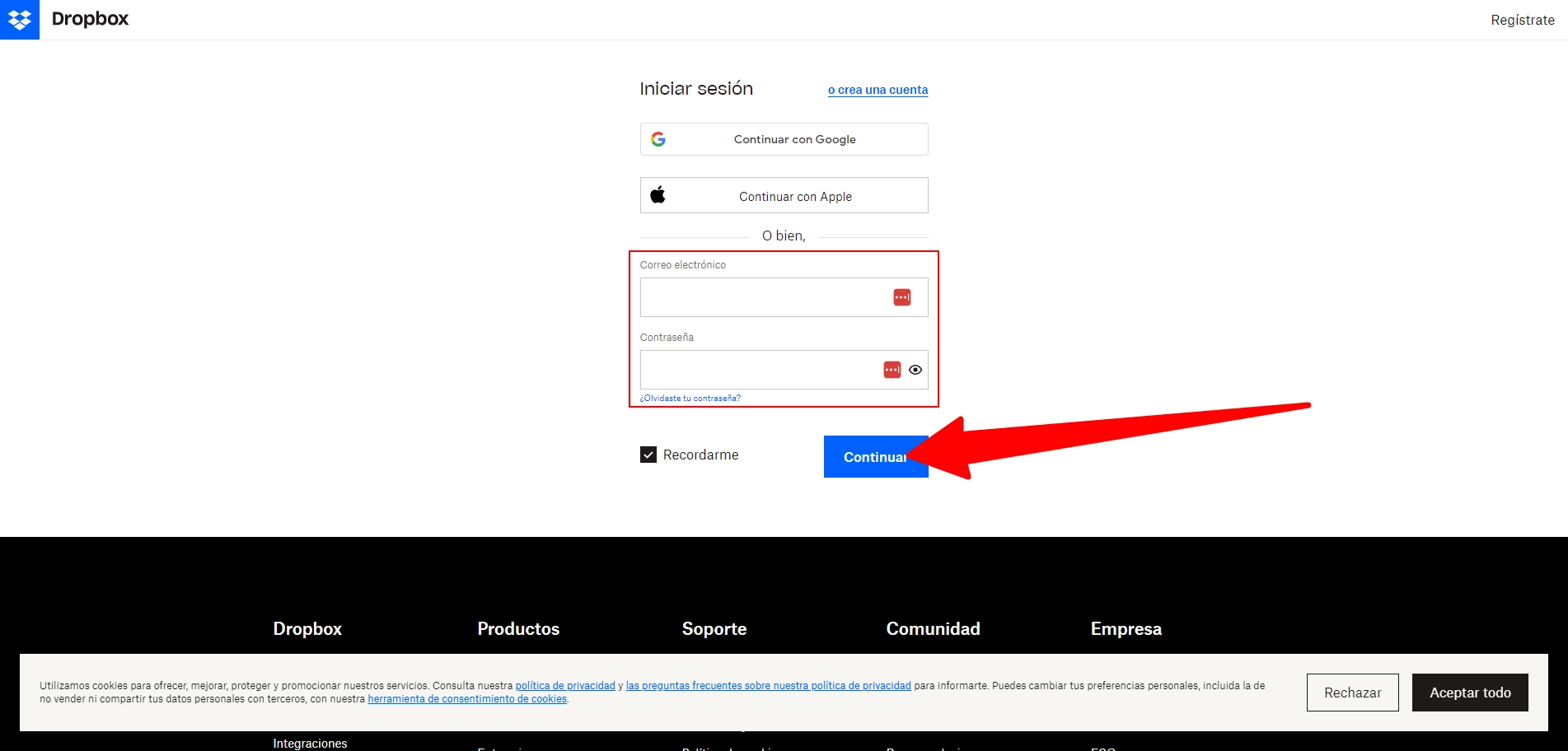Open the 'o crea una cuenta' link
The width and height of the screenshot is (1568, 751).
coord(877,90)
